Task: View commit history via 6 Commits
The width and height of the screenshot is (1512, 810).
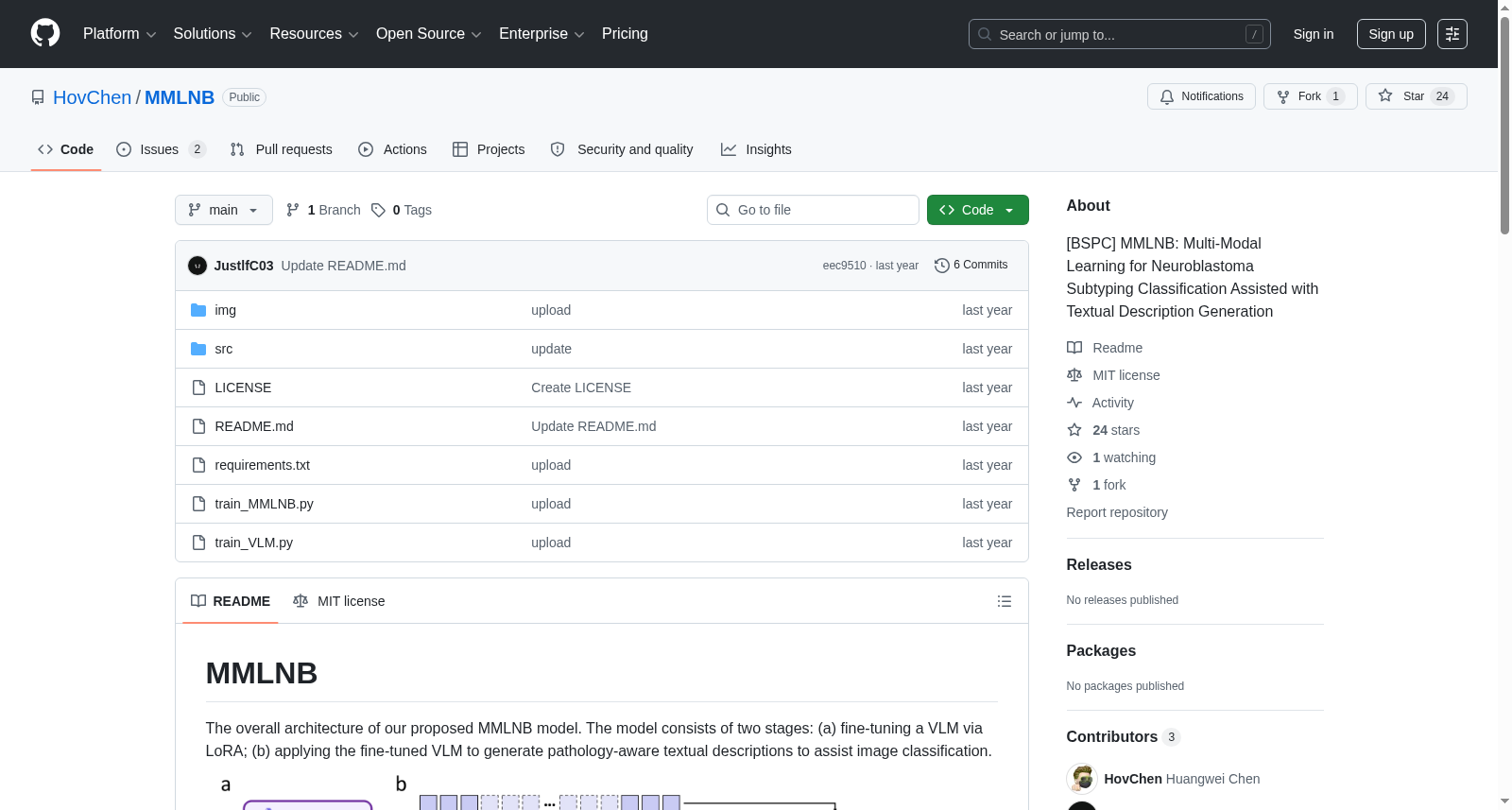Action: [x=971, y=266]
